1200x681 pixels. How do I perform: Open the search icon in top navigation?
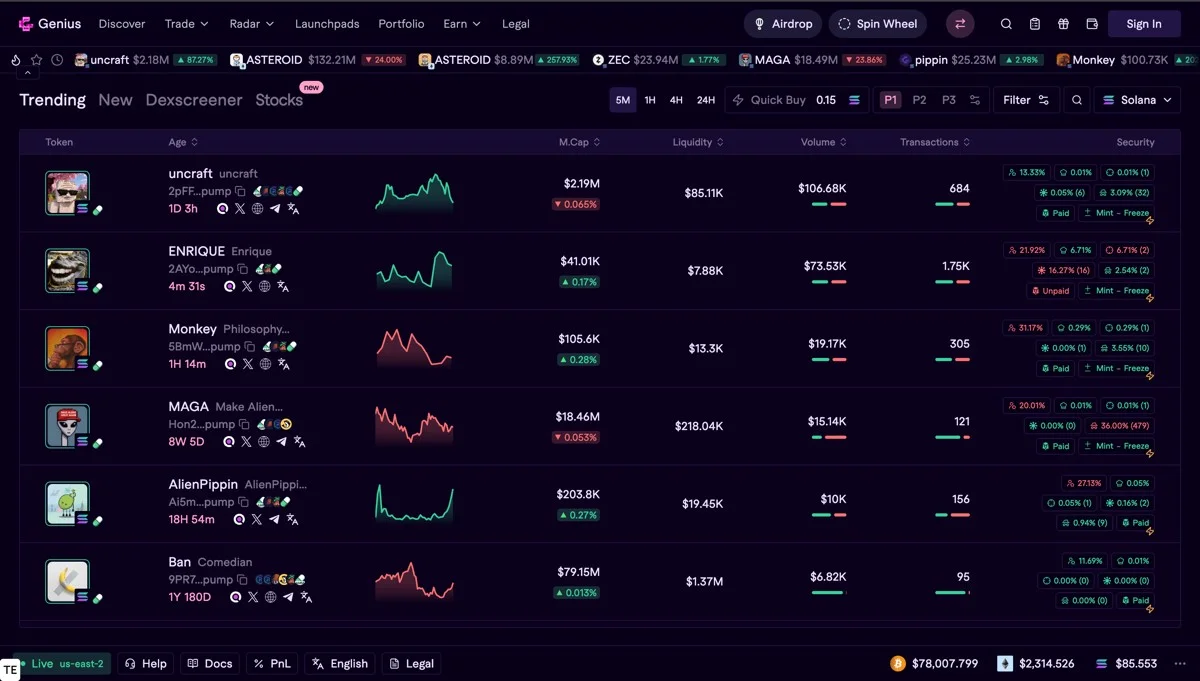(1006, 24)
